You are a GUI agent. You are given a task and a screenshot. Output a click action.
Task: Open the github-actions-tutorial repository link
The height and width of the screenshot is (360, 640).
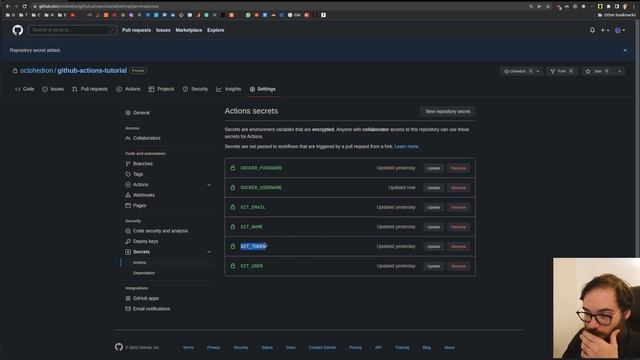tap(92, 71)
